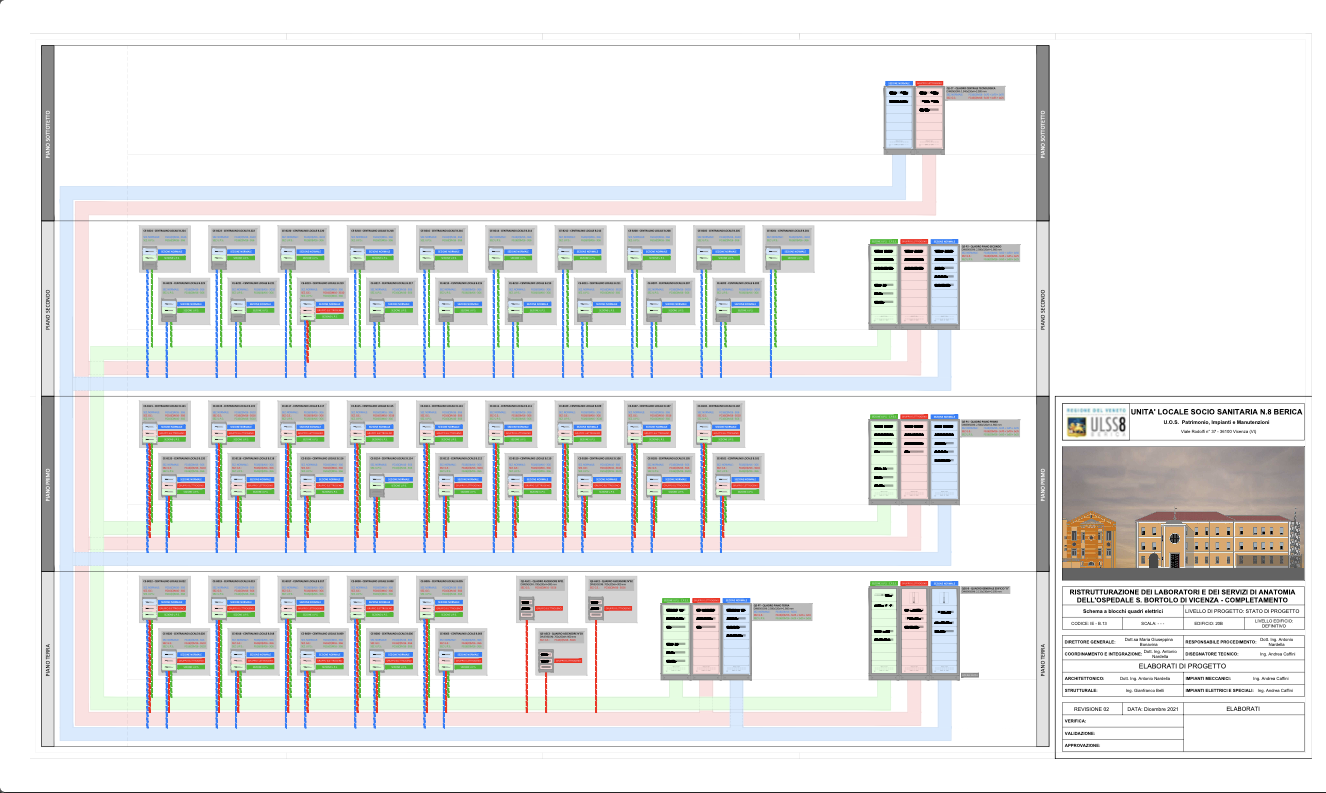Click the green cabinet of second floor switchboard

click(x=883, y=285)
